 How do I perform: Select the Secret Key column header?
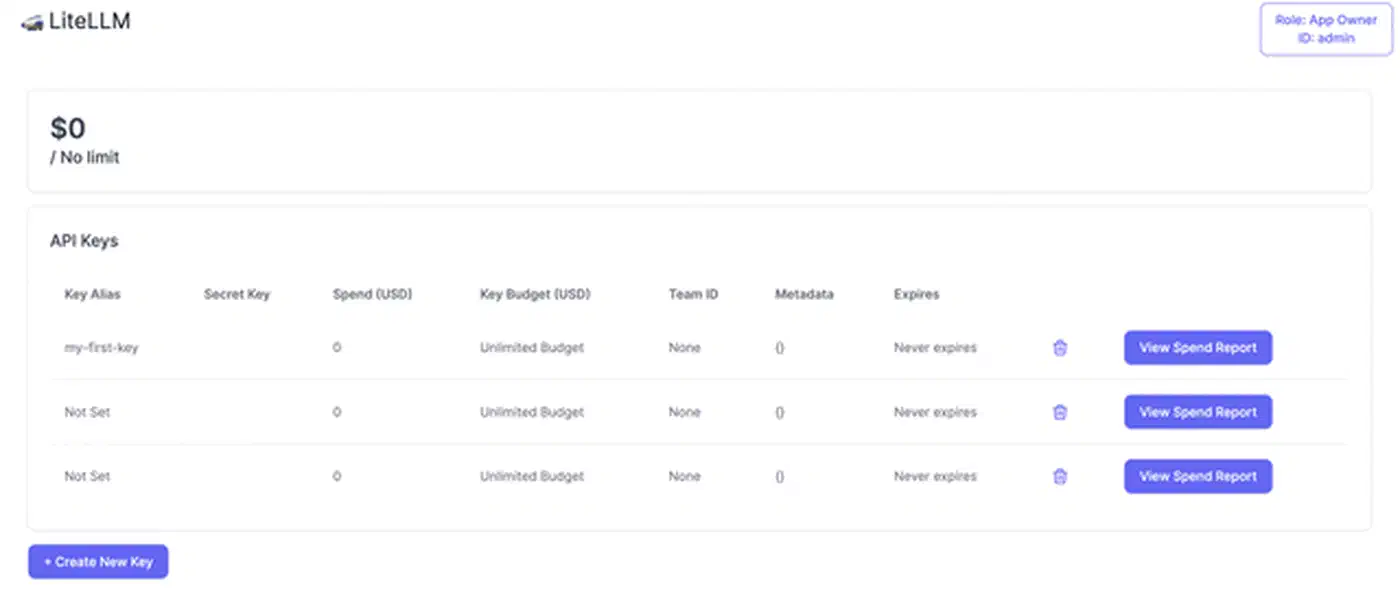click(x=236, y=295)
